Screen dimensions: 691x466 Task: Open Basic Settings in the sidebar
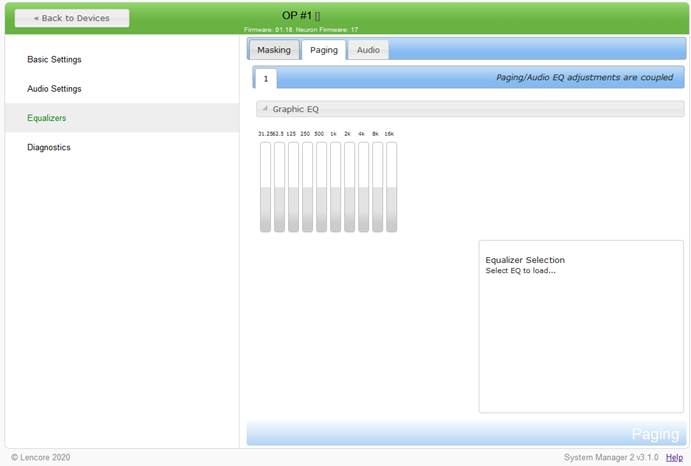[54, 60]
